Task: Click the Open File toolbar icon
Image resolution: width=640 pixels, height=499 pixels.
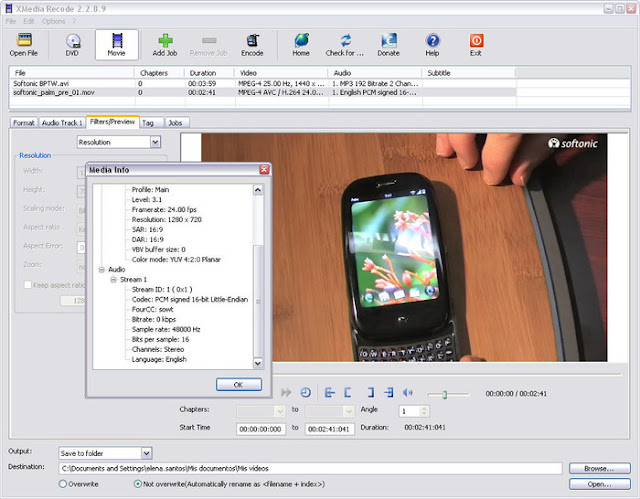Action: 24,40
